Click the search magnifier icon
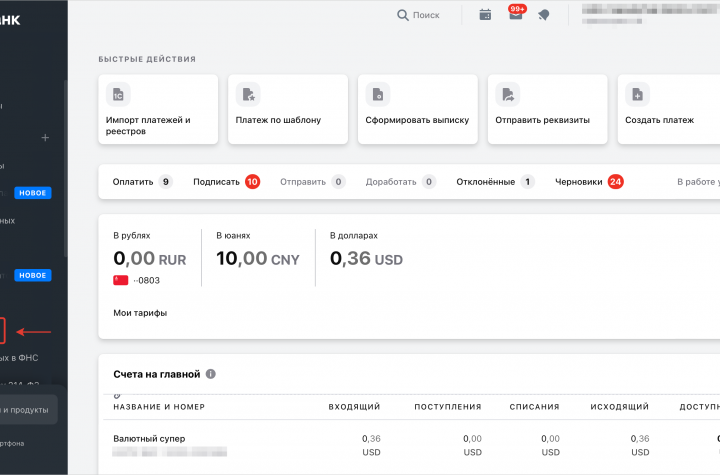This screenshot has width=720, height=475. click(x=403, y=15)
